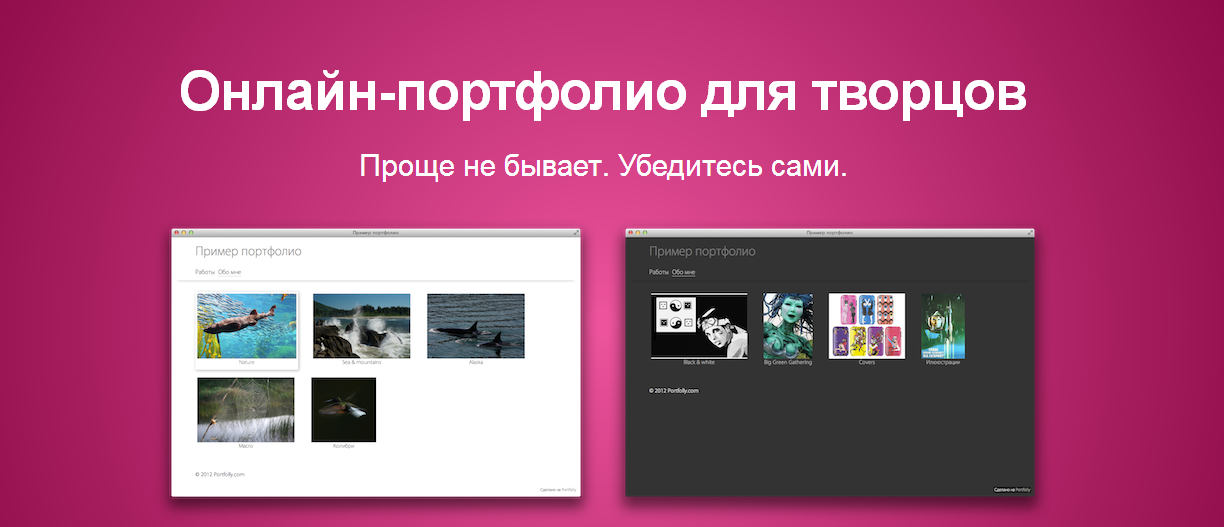Click Работы tab in light portfolio
The width and height of the screenshot is (1224, 527).
[x=205, y=272]
